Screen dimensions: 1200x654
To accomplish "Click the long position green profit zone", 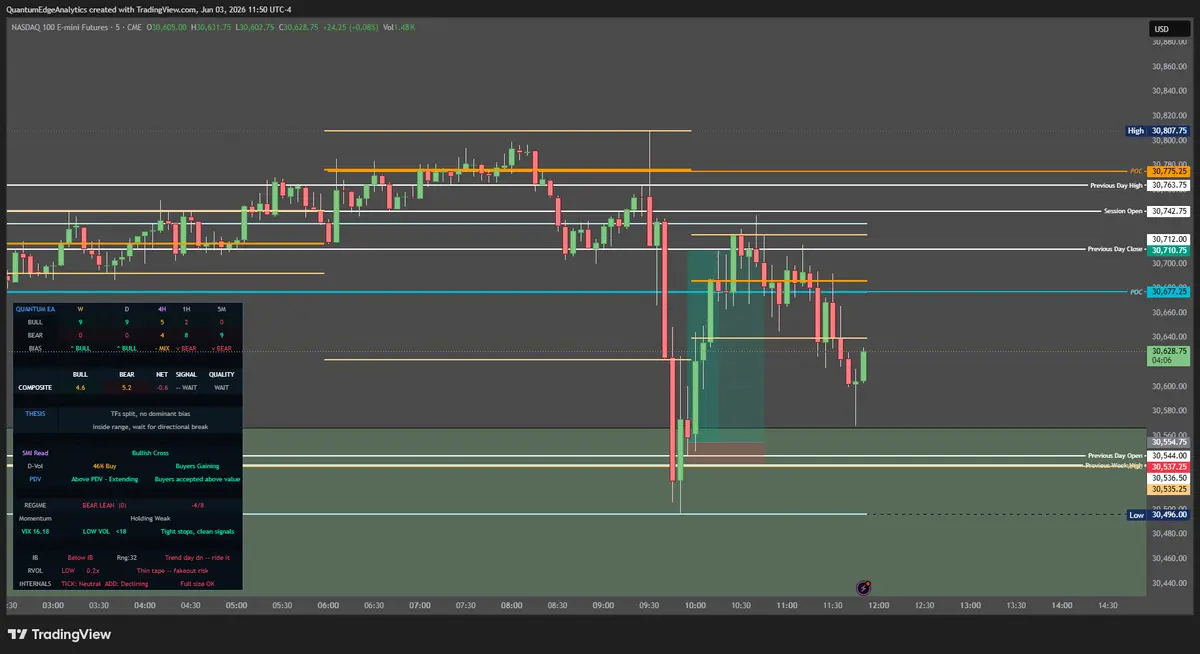I will coord(726,346).
